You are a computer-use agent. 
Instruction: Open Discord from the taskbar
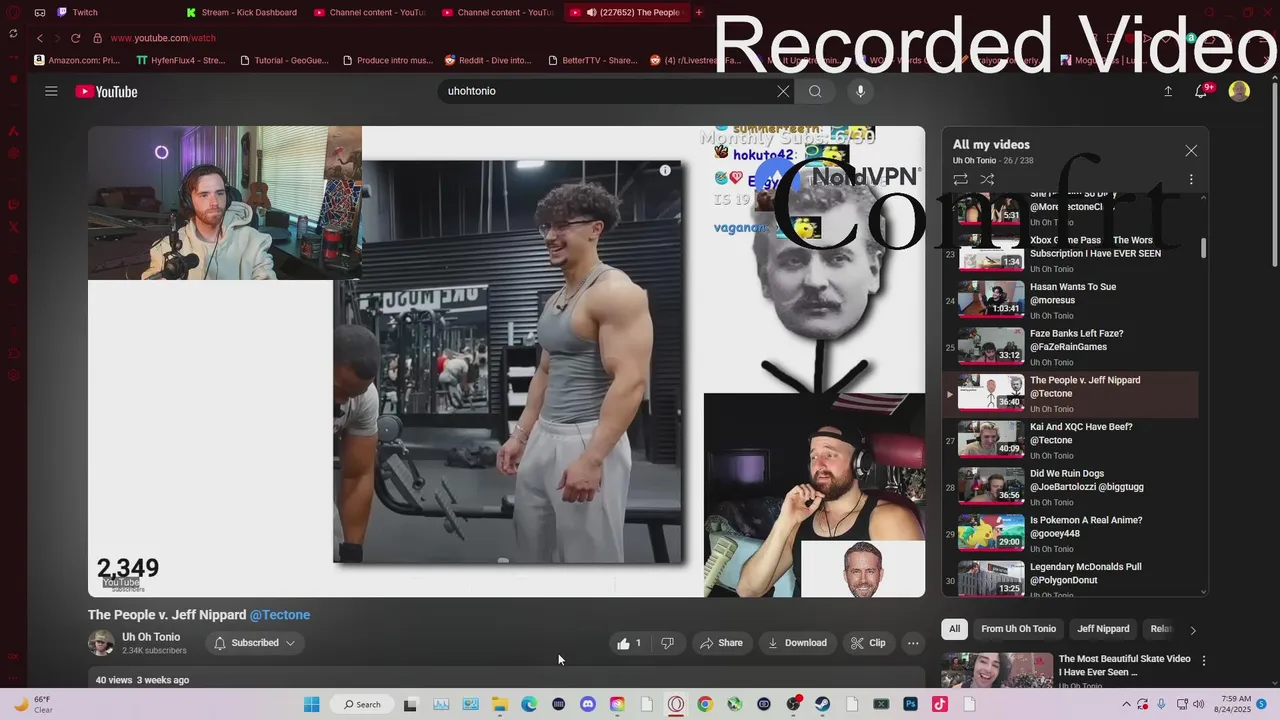(588, 704)
